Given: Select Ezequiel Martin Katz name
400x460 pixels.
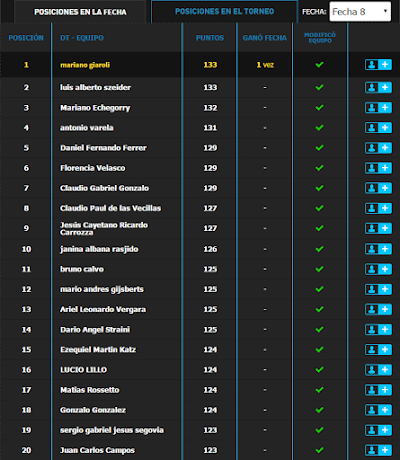Looking at the screenshot, I should (98, 349).
